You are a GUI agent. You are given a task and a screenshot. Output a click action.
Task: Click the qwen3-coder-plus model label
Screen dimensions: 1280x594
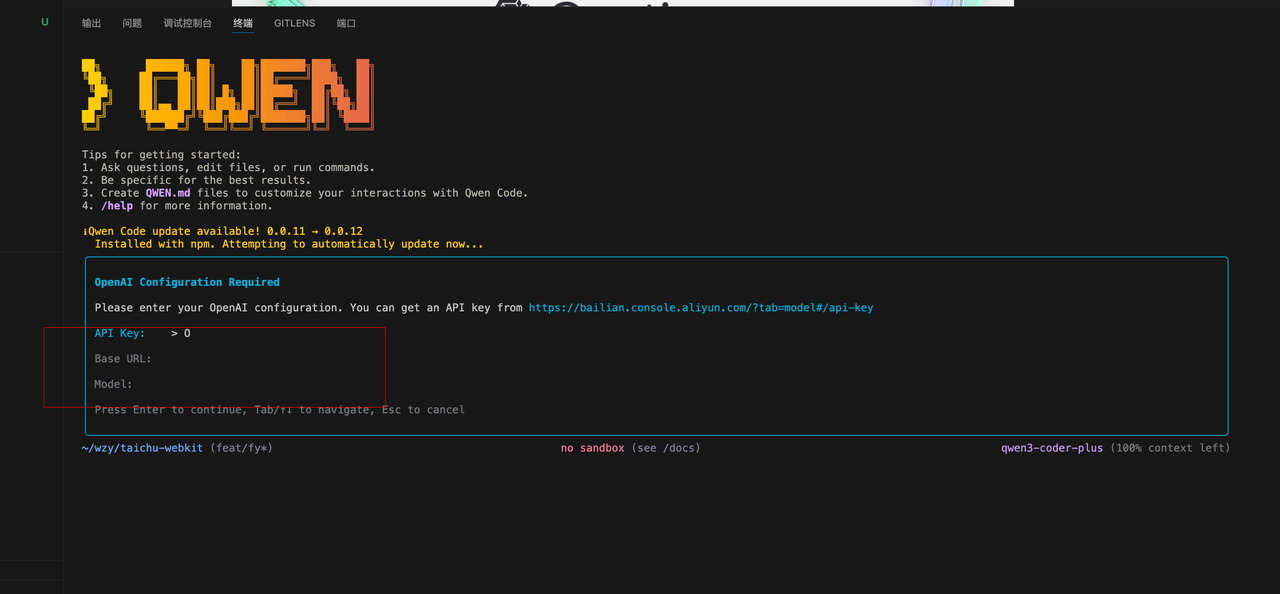pyautogui.click(x=1052, y=448)
